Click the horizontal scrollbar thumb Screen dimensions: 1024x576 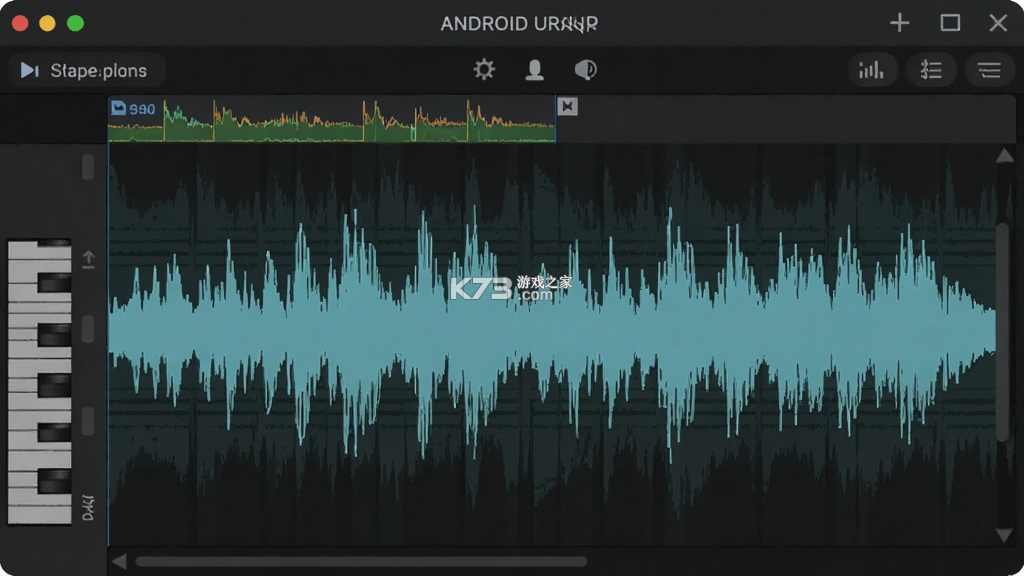click(360, 562)
